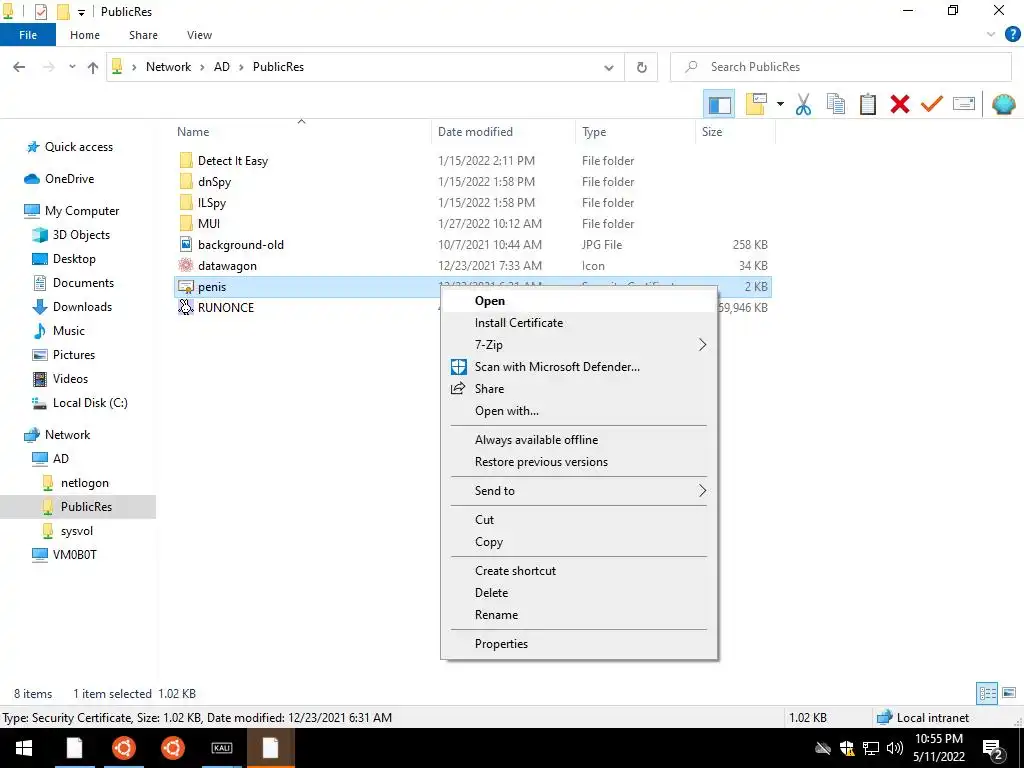Viewport: 1024px width, 768px height.
Task: Click the volume speaker tray icon
Action: [x=895, y=748]
